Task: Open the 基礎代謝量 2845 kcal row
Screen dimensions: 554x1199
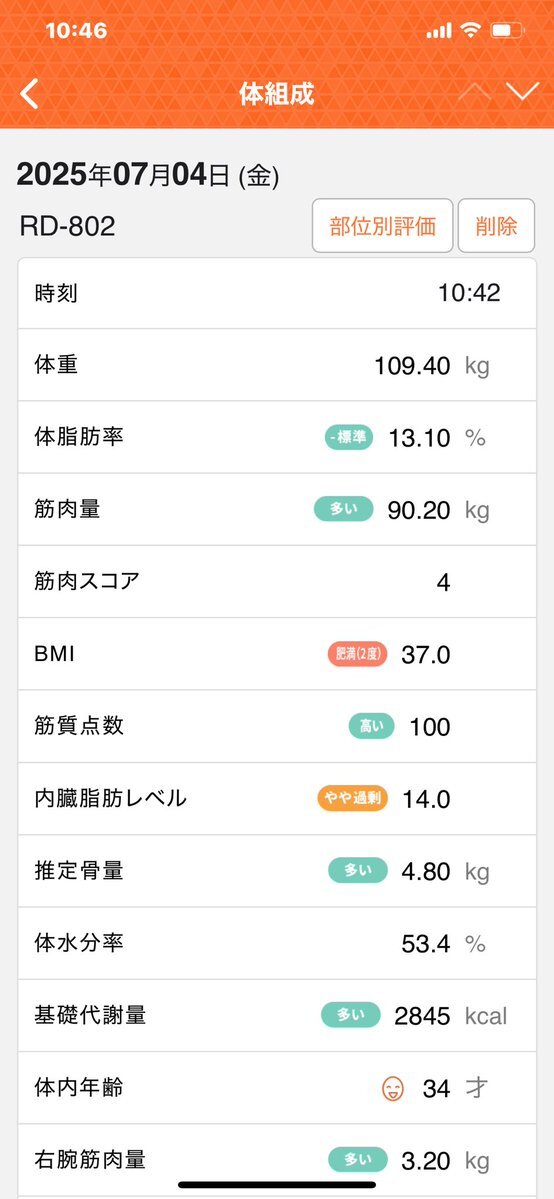Action: [x=277, y=1015]
